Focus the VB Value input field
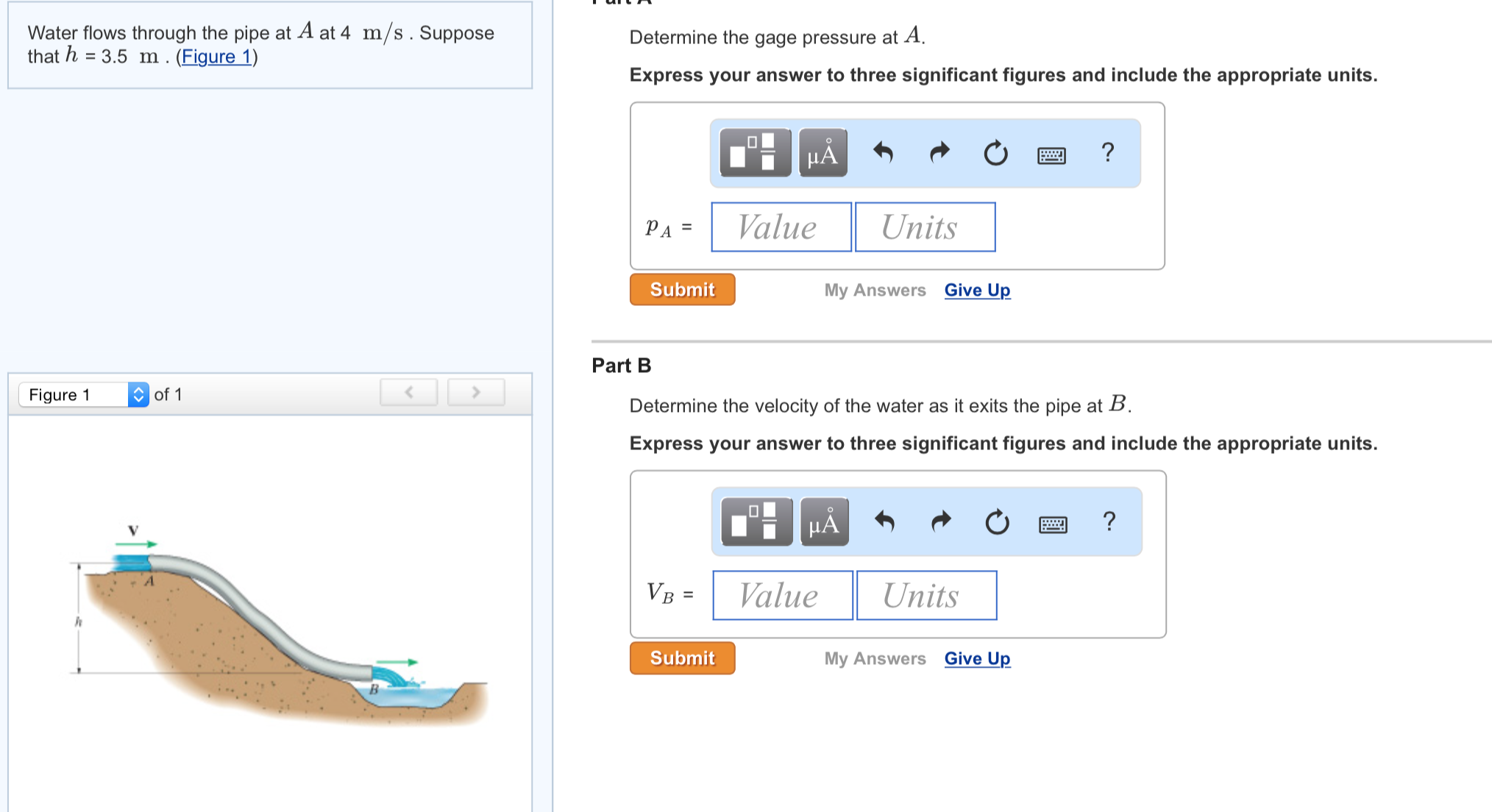 pyautogui.click(x=783, y=595)
